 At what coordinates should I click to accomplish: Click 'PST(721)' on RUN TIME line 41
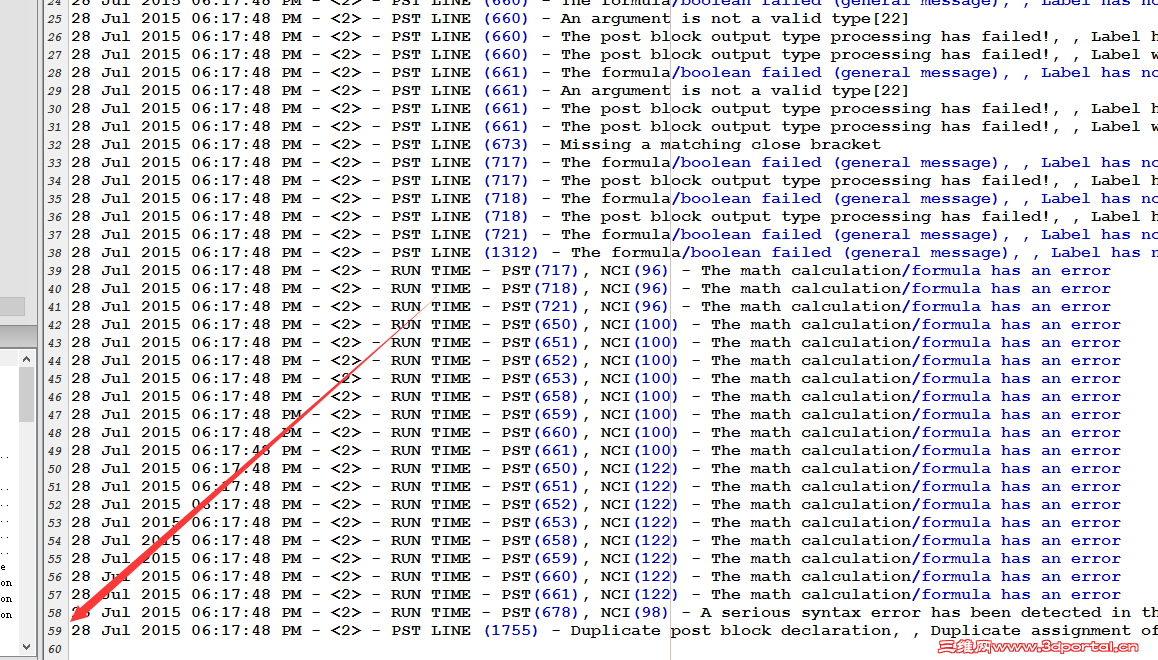(541, 306)
